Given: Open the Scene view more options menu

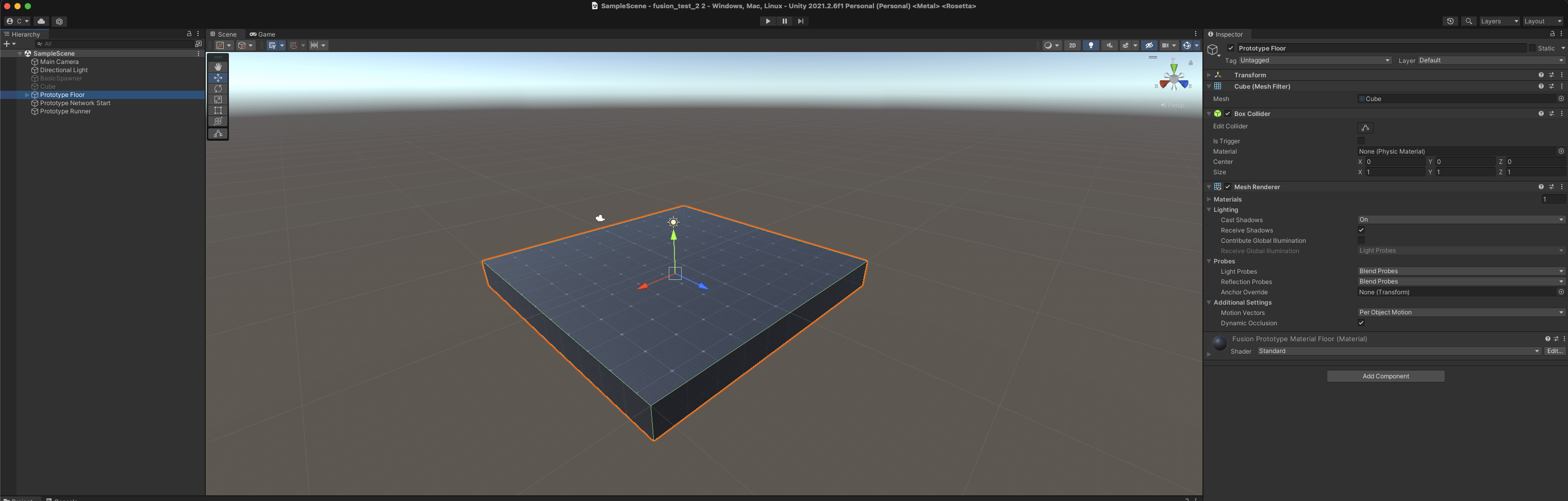Looking at the screenshot, I should [1196, 34].
